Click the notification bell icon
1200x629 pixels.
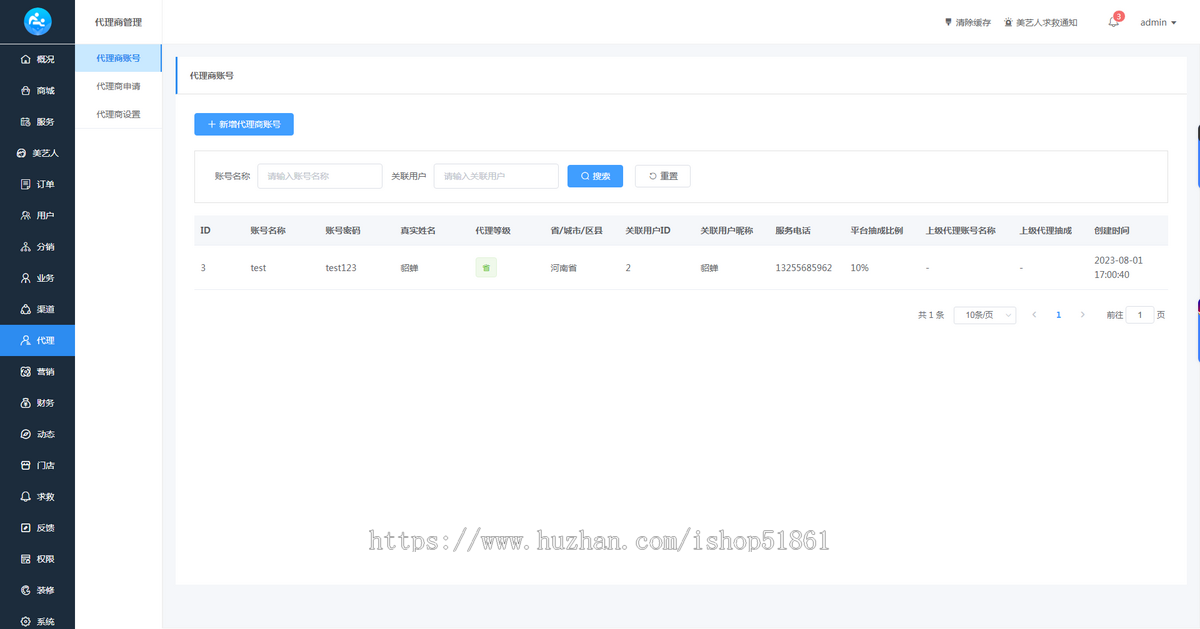pos(1113,22)
